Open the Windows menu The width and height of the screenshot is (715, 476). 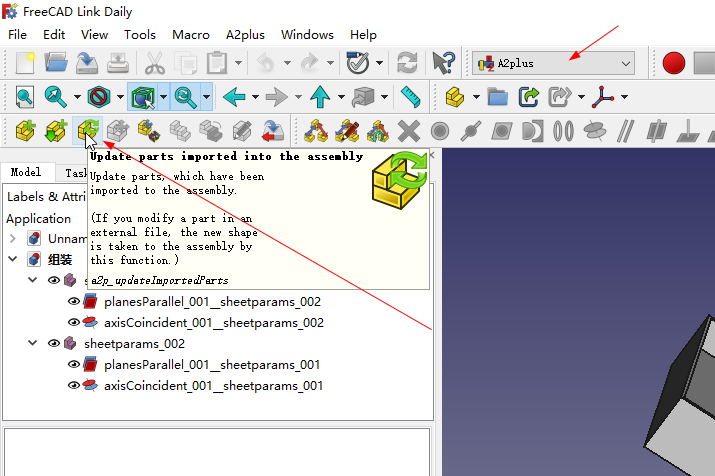coord(307,35)
